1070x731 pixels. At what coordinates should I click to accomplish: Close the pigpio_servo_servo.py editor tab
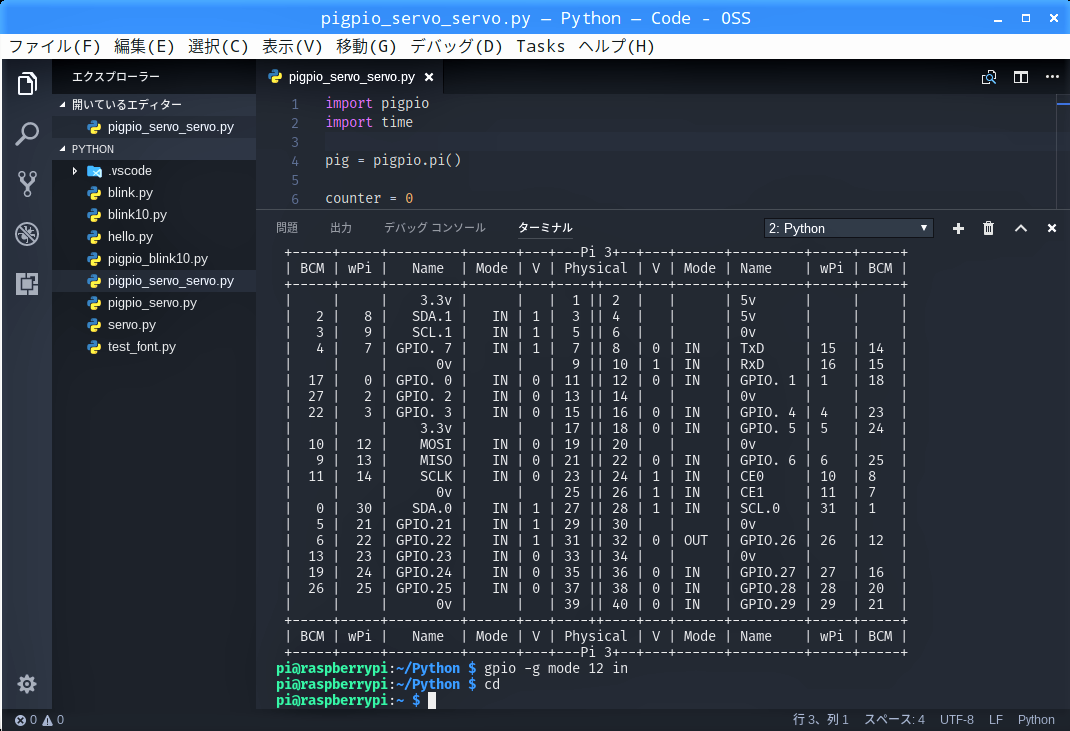(429, 77)
